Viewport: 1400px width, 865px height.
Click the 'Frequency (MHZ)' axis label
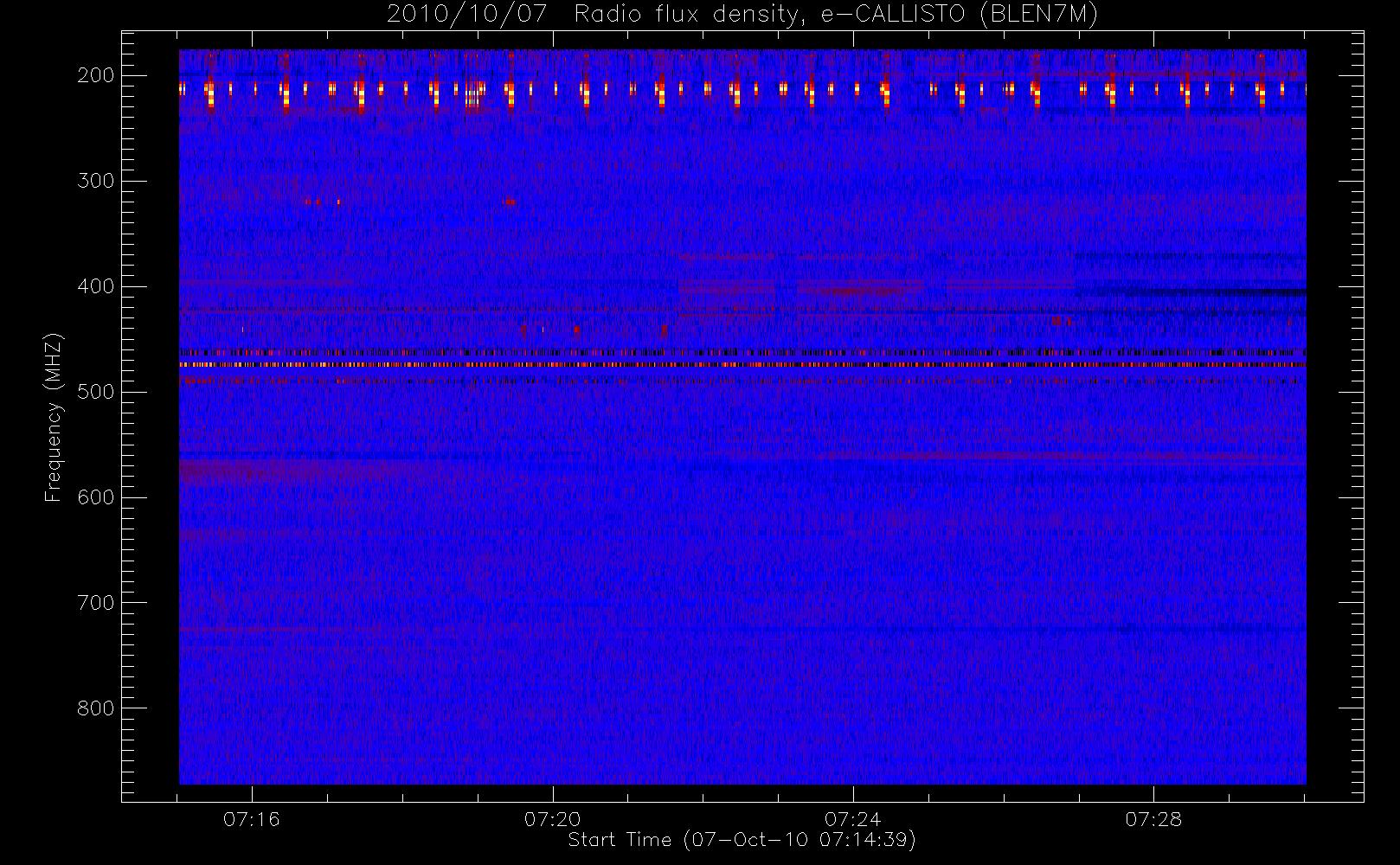click(x=54, y=417)
